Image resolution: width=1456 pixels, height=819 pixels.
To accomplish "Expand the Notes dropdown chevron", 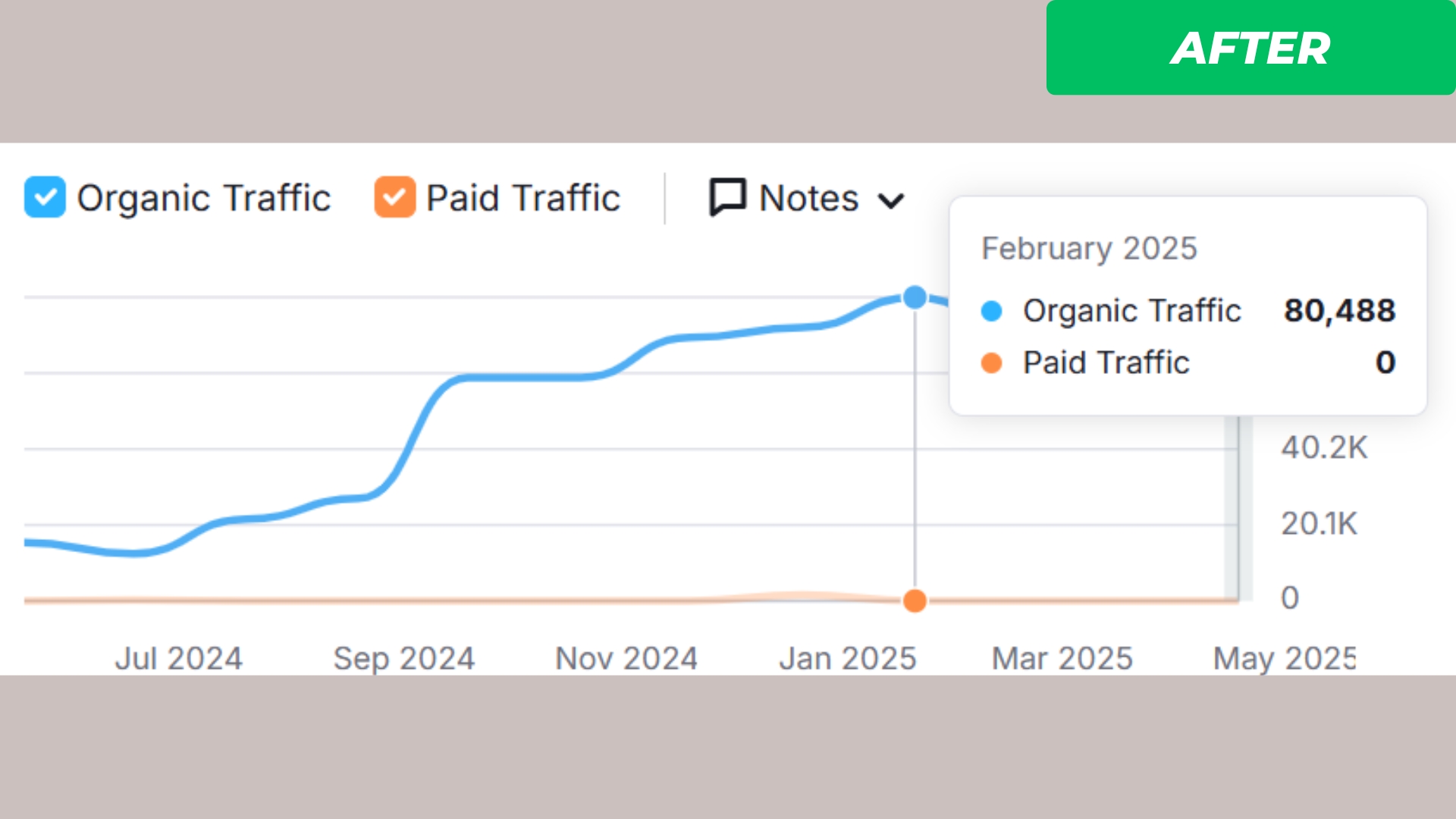I will tap(890, 201).
